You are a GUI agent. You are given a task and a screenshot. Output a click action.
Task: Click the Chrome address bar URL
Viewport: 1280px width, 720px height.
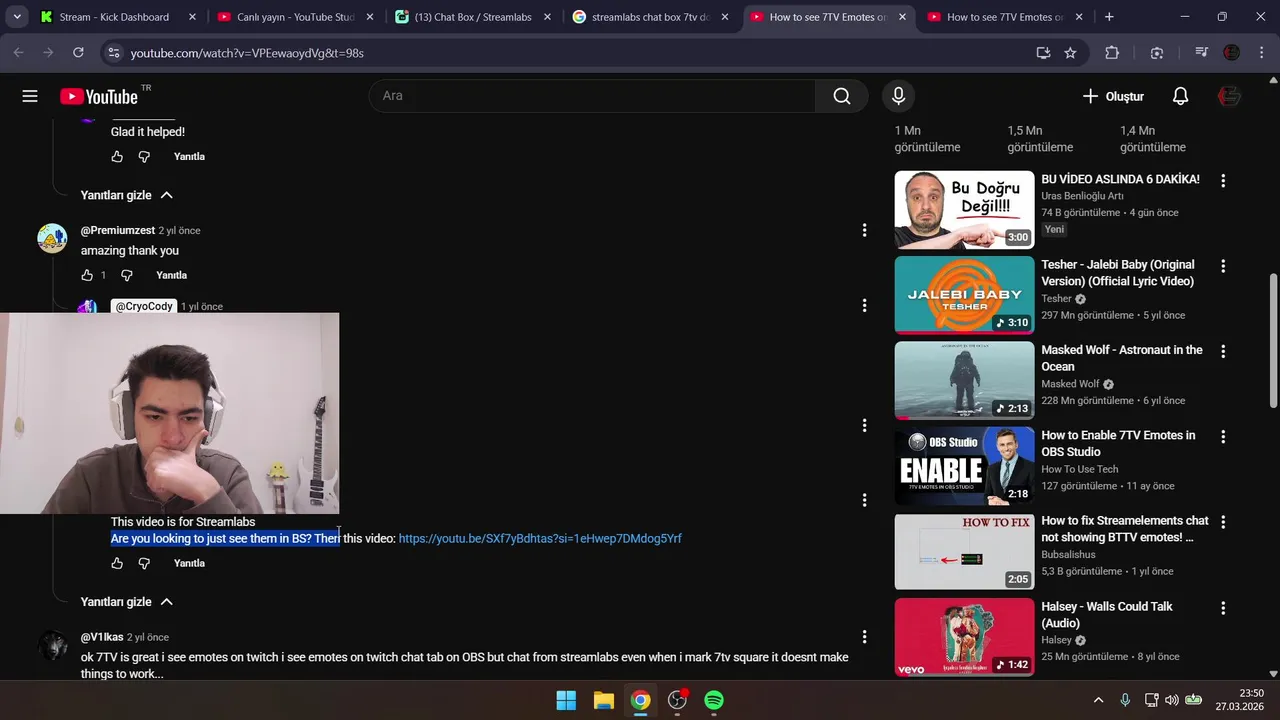[247, 53]
